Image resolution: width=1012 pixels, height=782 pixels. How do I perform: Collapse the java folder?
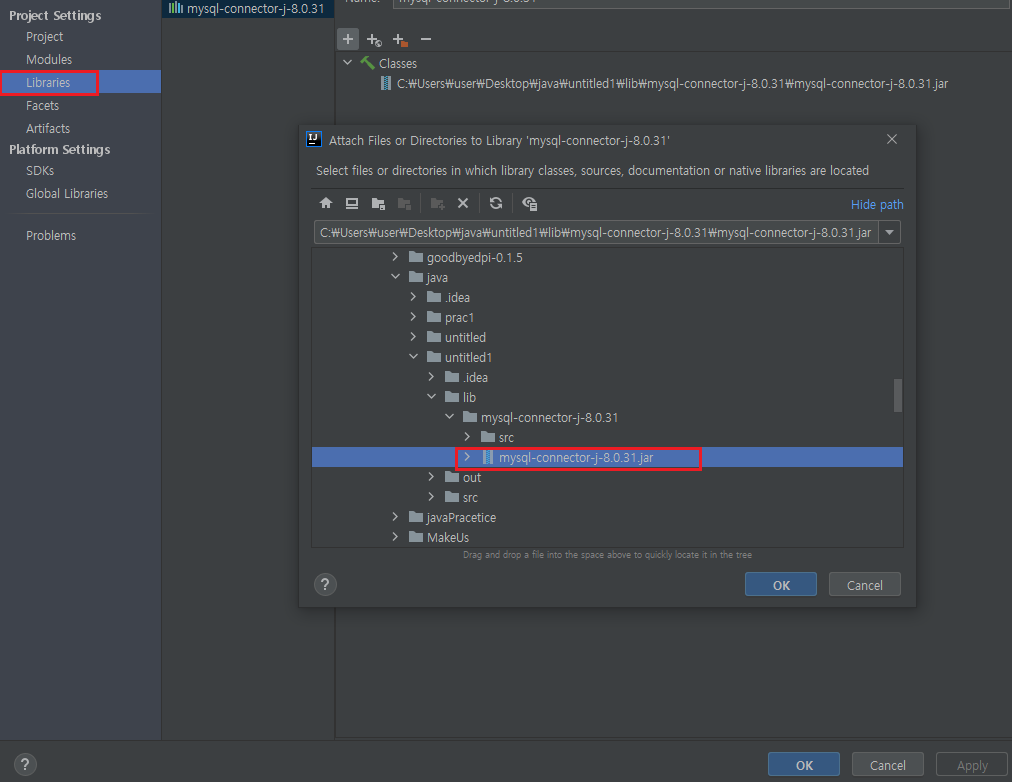(x=395, y=277)
